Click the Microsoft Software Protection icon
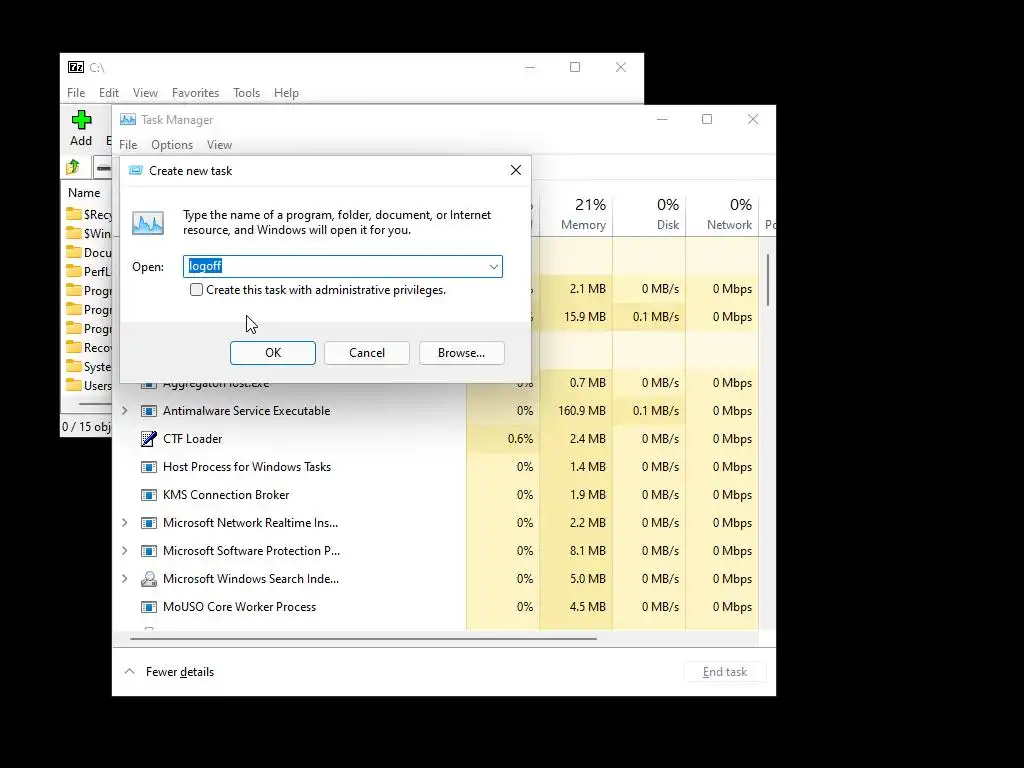This screenshot has width=1024, height=768. coord(149,551)
